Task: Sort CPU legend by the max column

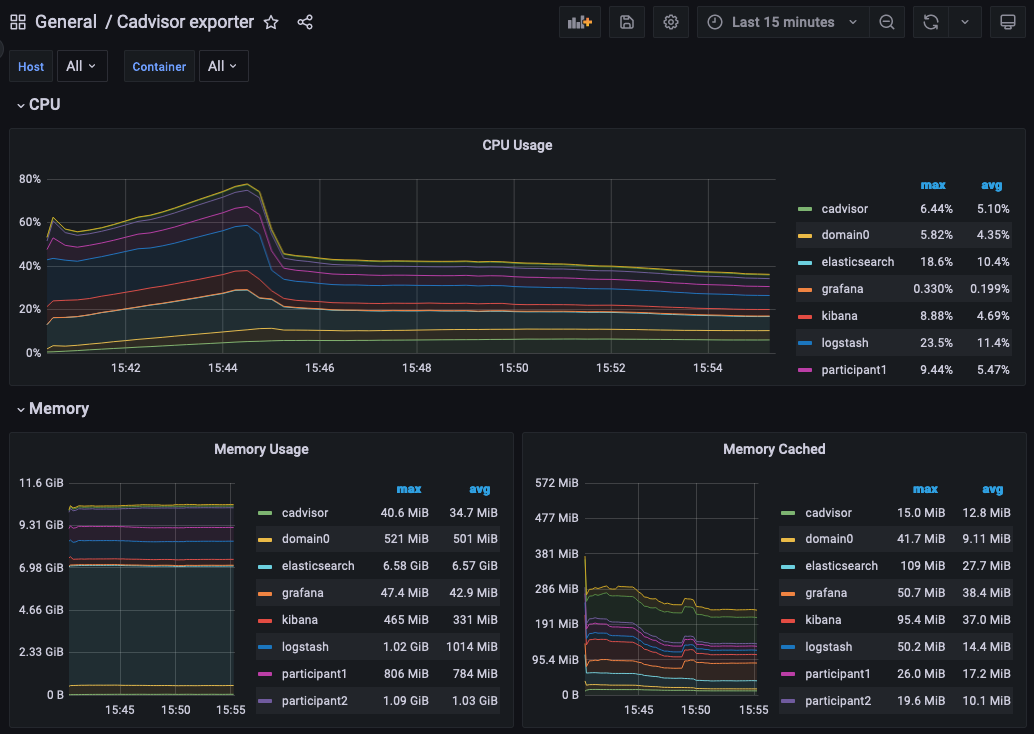Action: point(933,185)
